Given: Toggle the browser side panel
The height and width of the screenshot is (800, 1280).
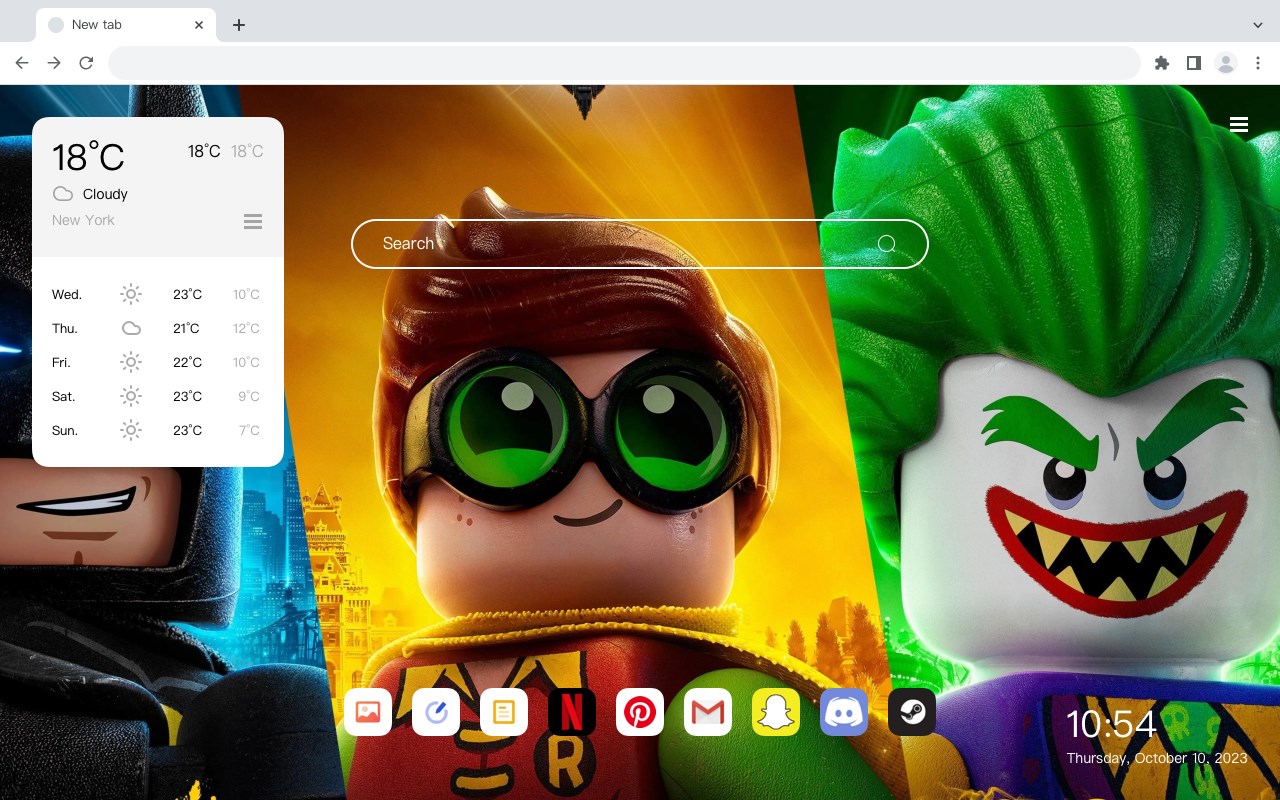Looking at the screenshot, I should (x=1193, y=63).
